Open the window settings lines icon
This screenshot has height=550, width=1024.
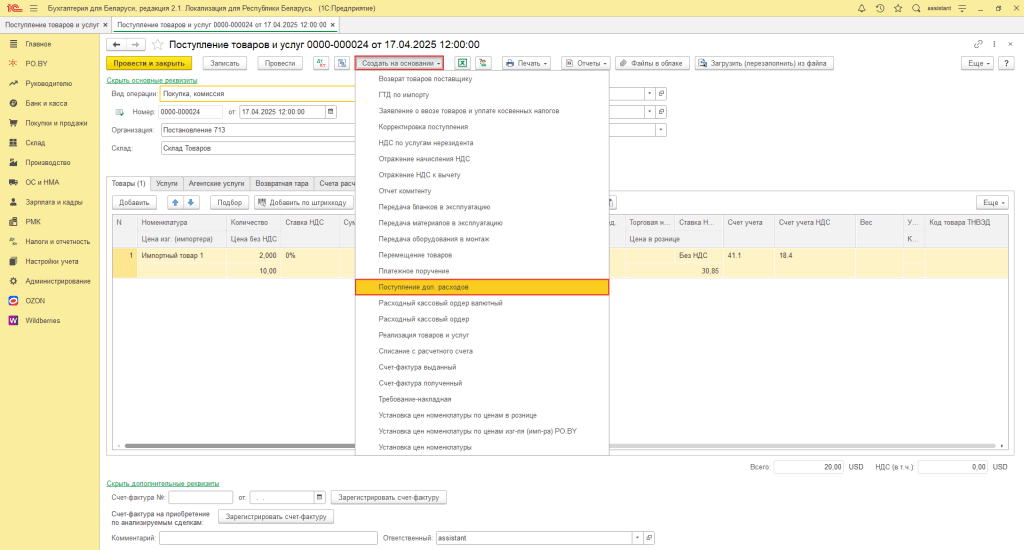click(x=962, y=8)
